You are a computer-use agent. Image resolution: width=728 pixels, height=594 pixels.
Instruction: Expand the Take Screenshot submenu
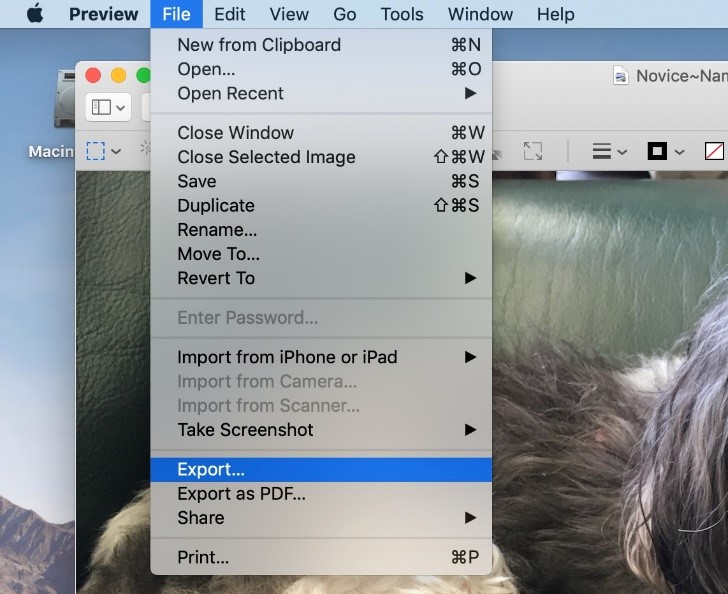321,430
